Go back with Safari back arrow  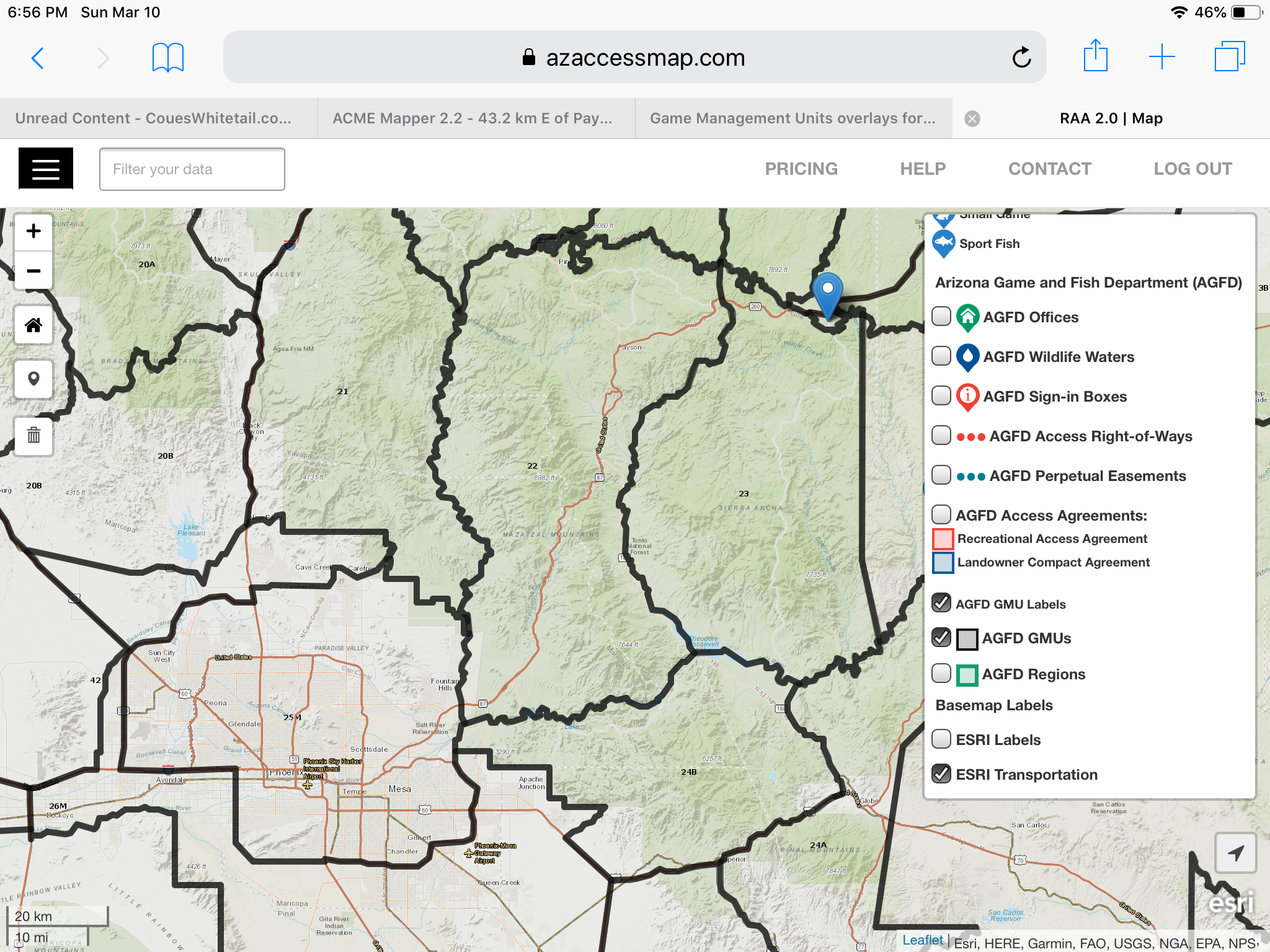coord(38,58)
